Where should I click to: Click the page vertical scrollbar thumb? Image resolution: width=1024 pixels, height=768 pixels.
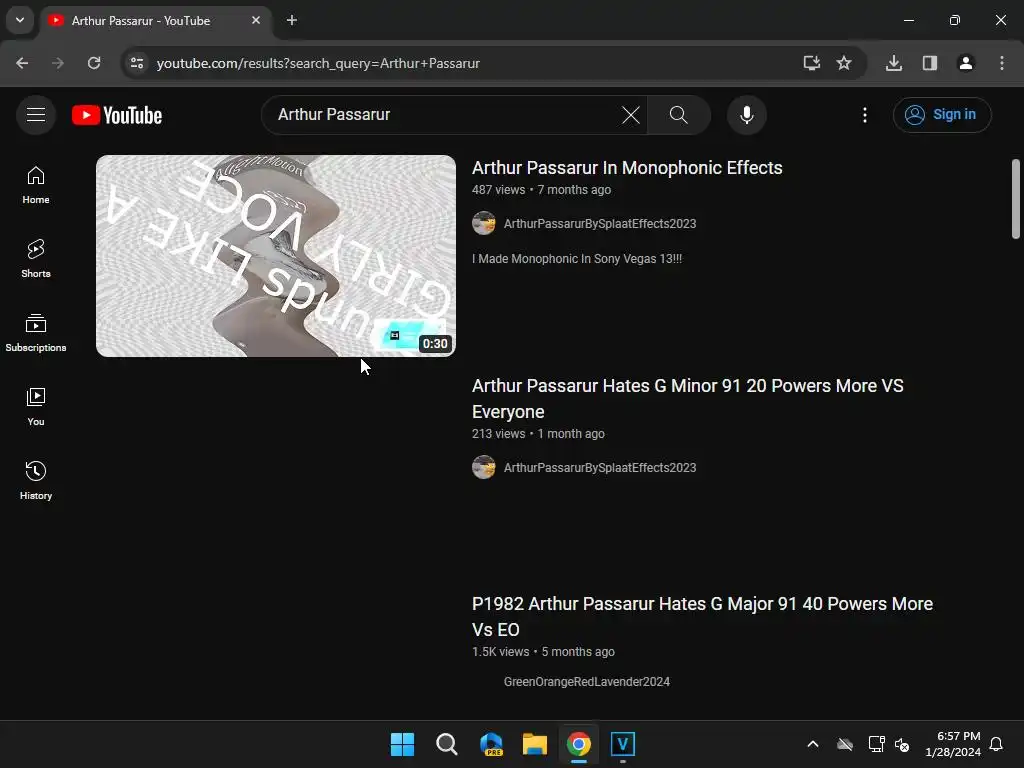click(1016, 199)
